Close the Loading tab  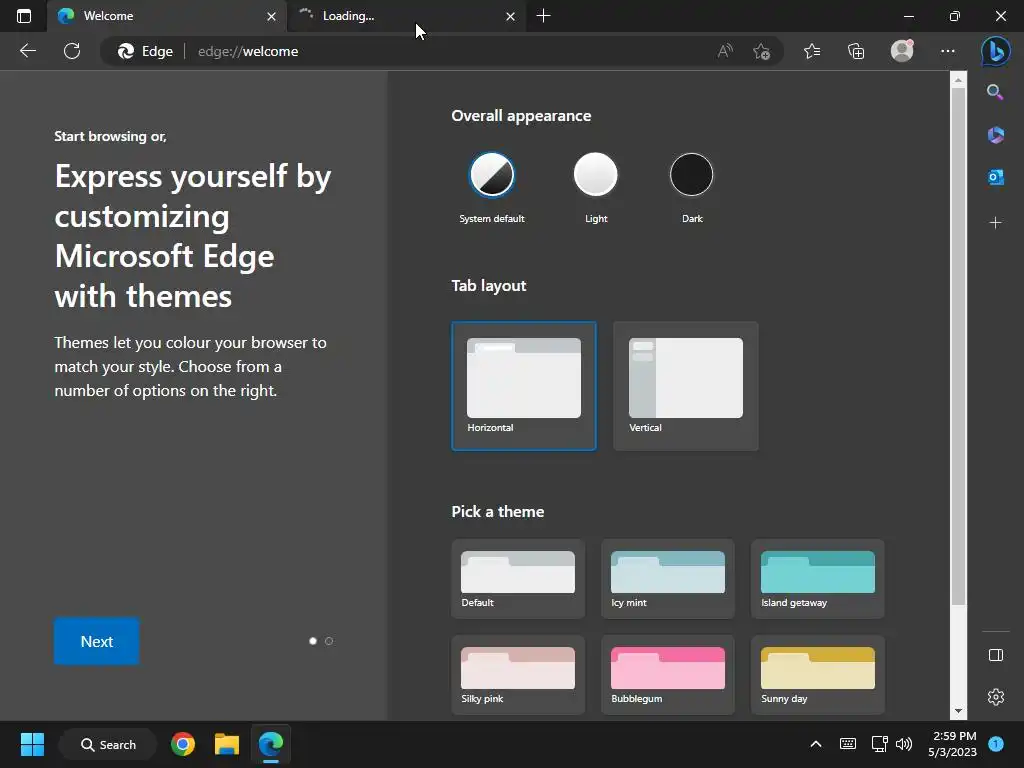click(x=510, y=16)
